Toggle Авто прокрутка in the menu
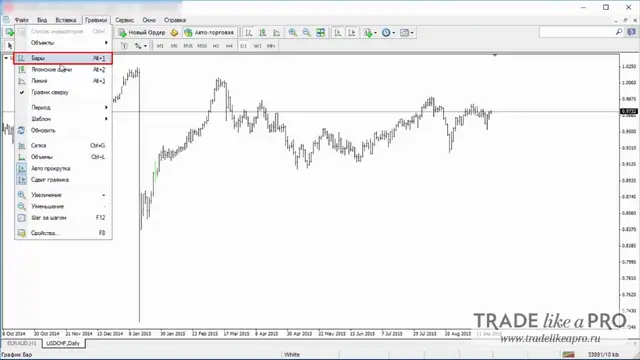This screenshot has width=640, height=360. click(63, 168)
